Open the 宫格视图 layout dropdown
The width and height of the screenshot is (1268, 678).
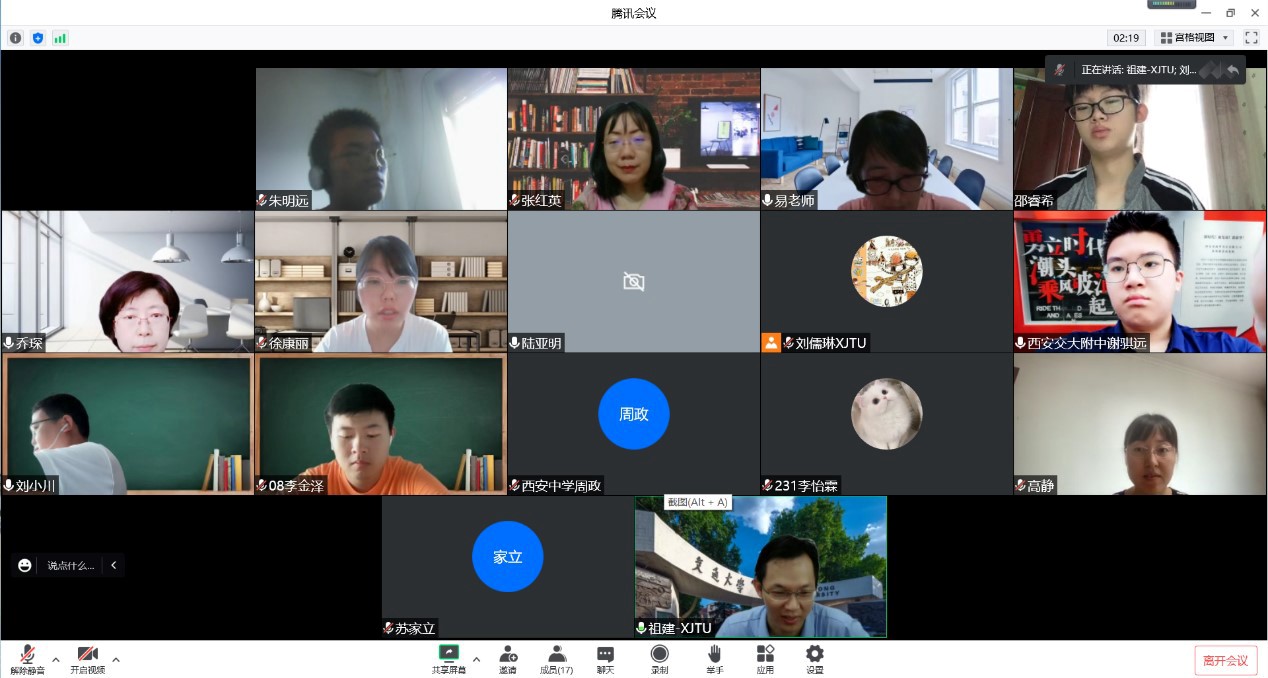tap(1194, 38)
